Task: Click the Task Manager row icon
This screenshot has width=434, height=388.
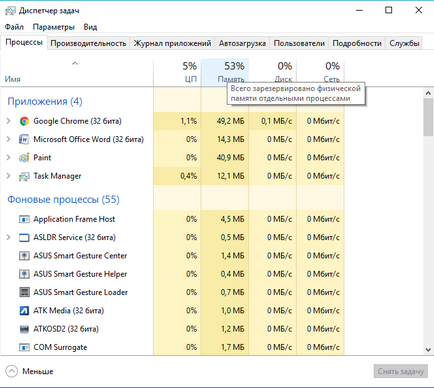Action: coord(24,176)
